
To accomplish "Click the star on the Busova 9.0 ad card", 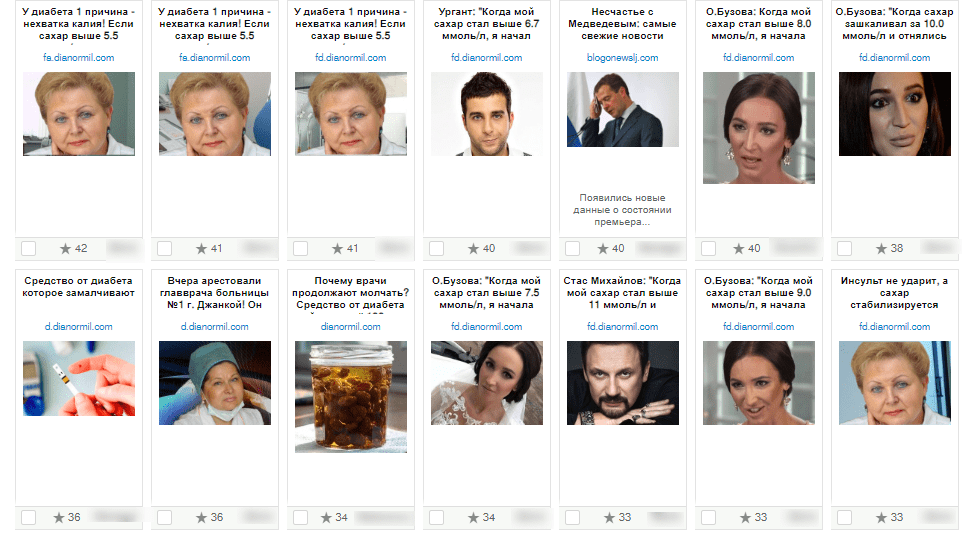I will (x=745, y=518).
